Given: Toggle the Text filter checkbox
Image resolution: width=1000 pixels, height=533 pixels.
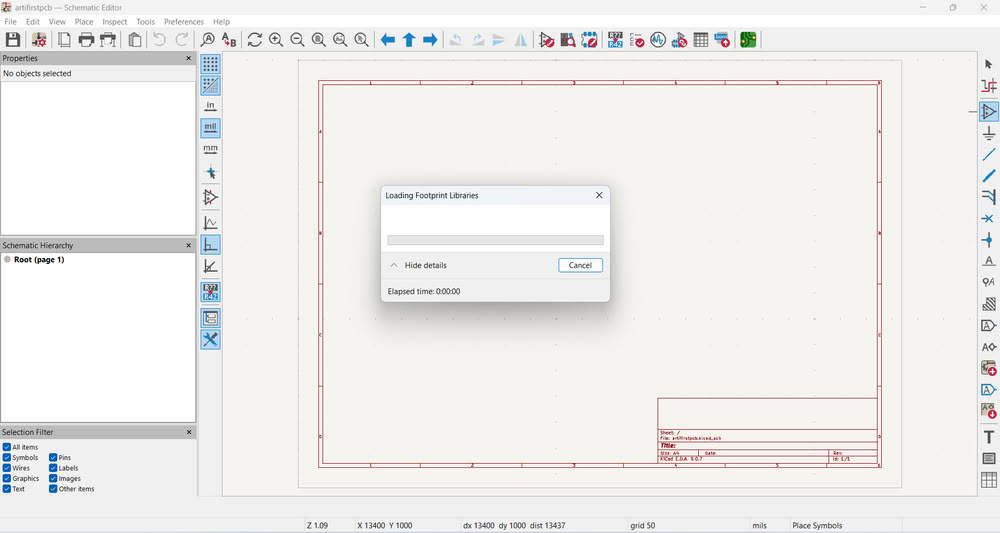Looking at the screenshot, I should pyautogui.click(x=7, y=489).
